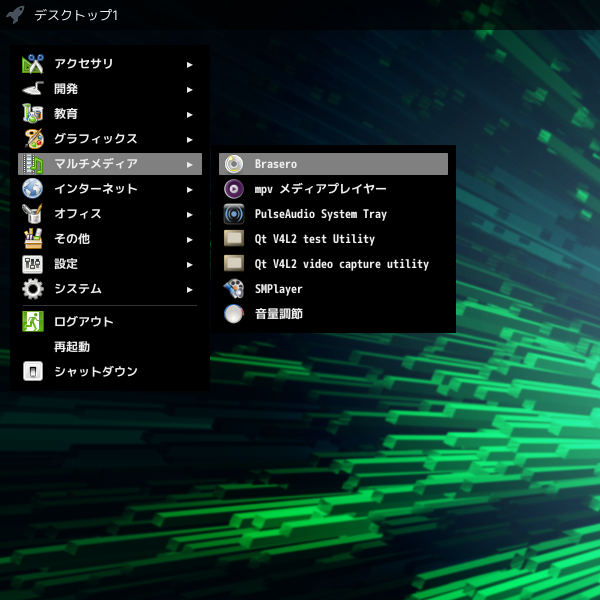
Task: Open the その他 menu category
Action: click(110, 239)
